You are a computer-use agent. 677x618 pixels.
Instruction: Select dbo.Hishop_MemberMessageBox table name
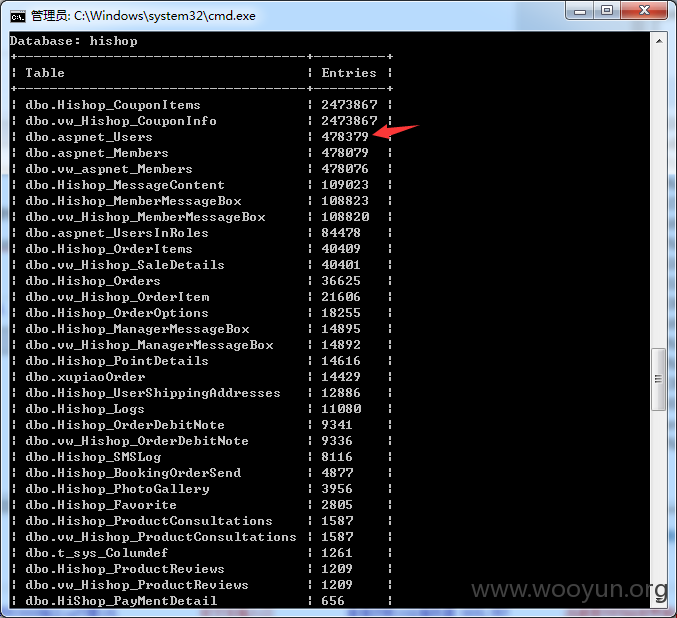133,201
